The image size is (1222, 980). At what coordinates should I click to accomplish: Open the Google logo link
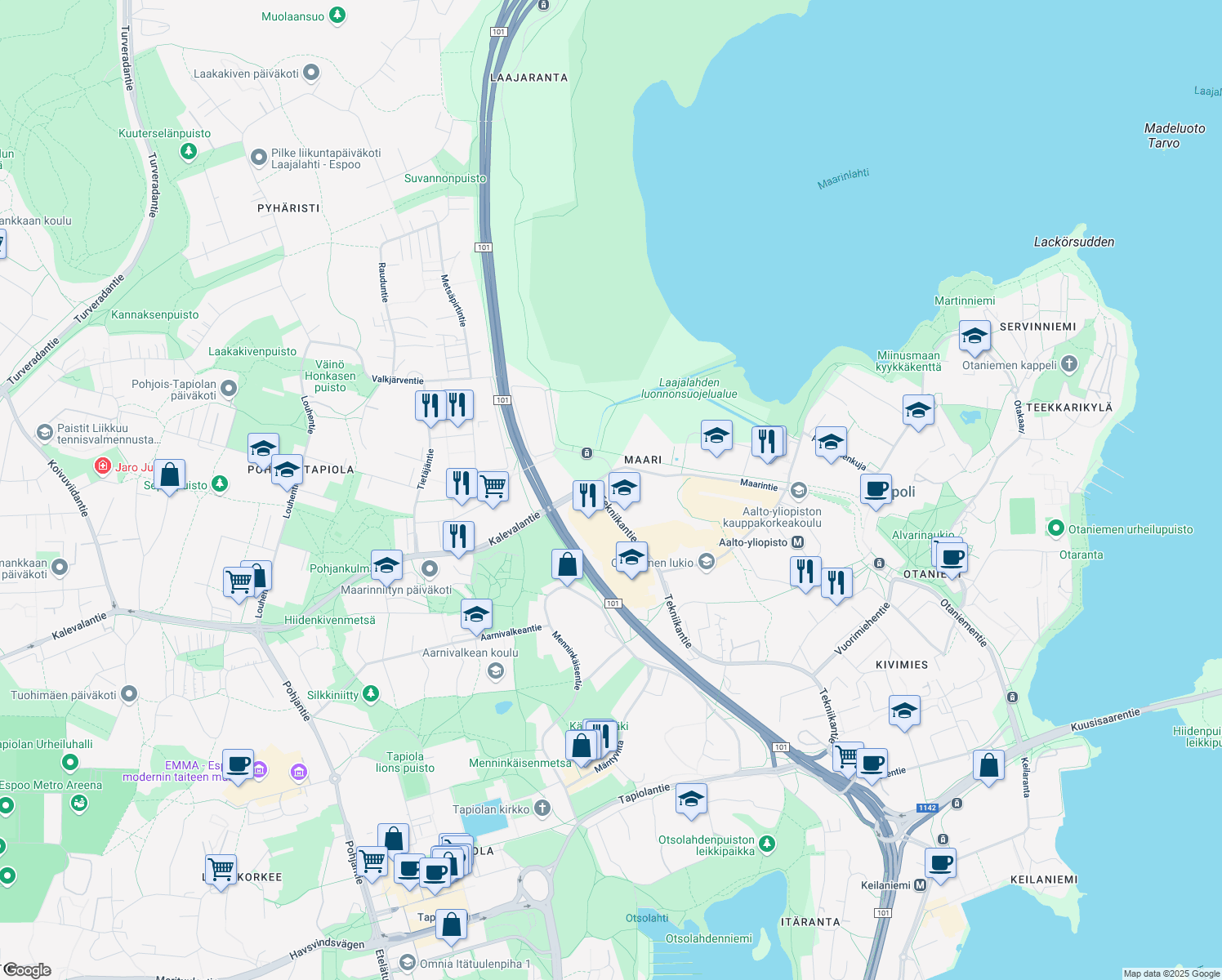(x=27, y=970)
